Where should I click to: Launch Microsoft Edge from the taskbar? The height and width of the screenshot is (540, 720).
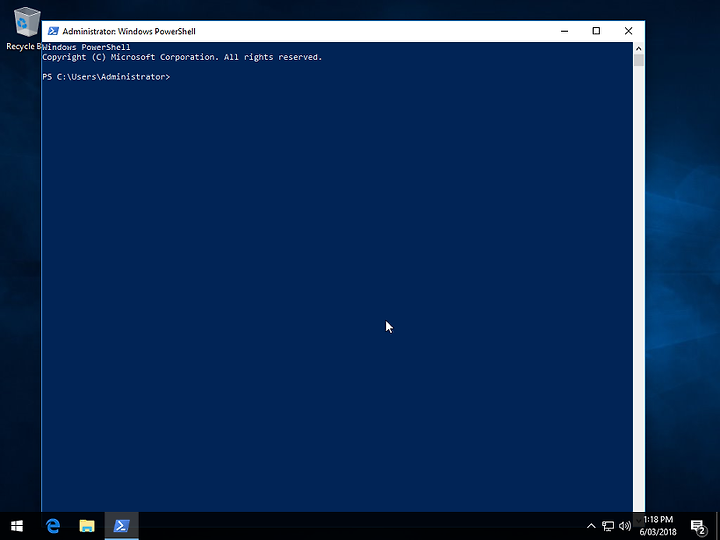coord(53,526)
